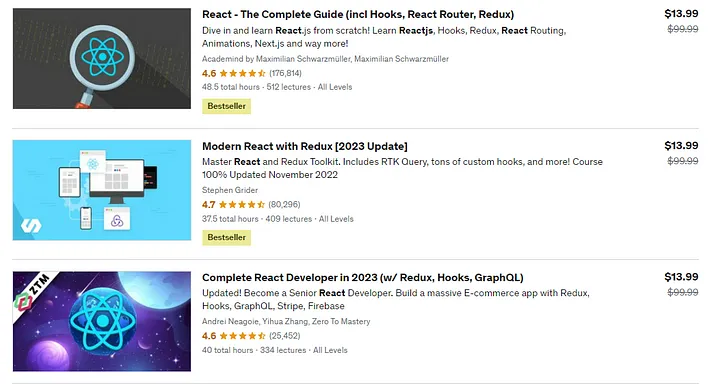
Task: Click the Bestseller badge on React Complete Guide
Action: (x=226, y=106)
